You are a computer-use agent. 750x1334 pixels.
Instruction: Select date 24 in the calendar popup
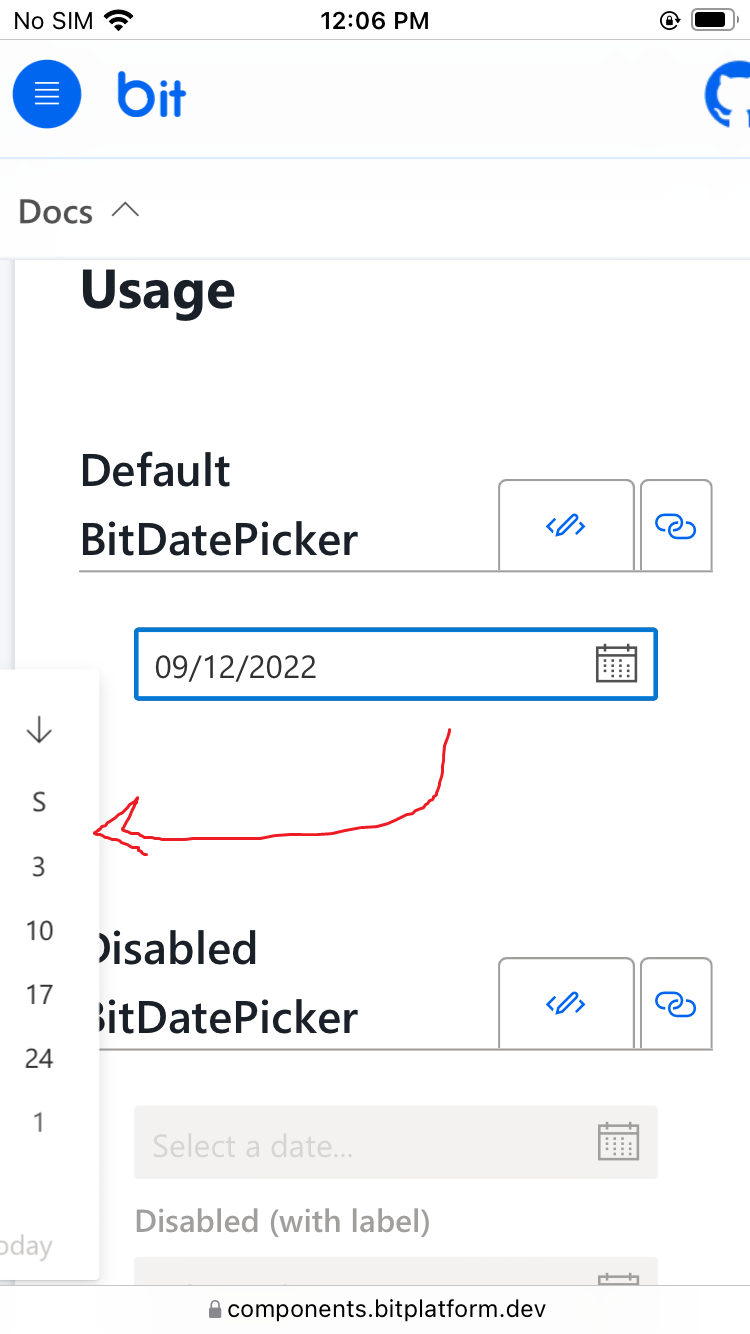point(38,1058)
